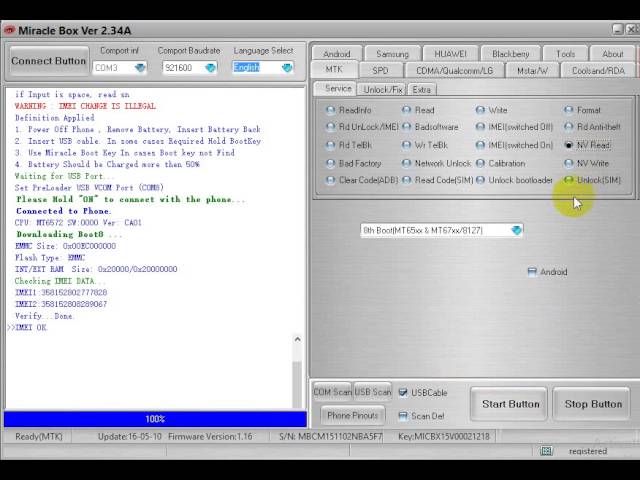Switch to the Mstar/W tab
The height and width of the screenshot is (480, 640).
tap(532, 70)
